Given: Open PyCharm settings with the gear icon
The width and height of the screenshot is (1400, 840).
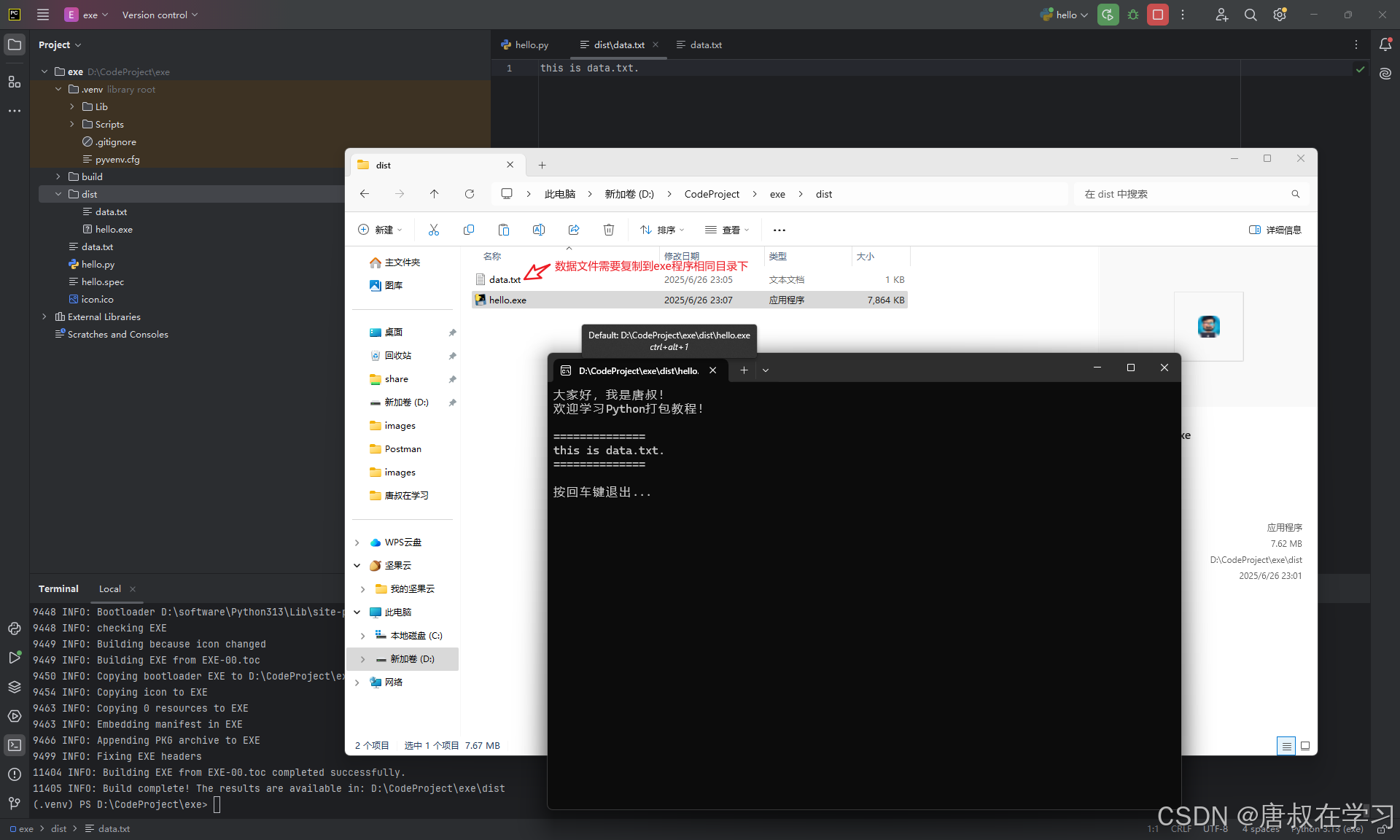Looking at the screenshot, I should click(x=1280, y=15).
